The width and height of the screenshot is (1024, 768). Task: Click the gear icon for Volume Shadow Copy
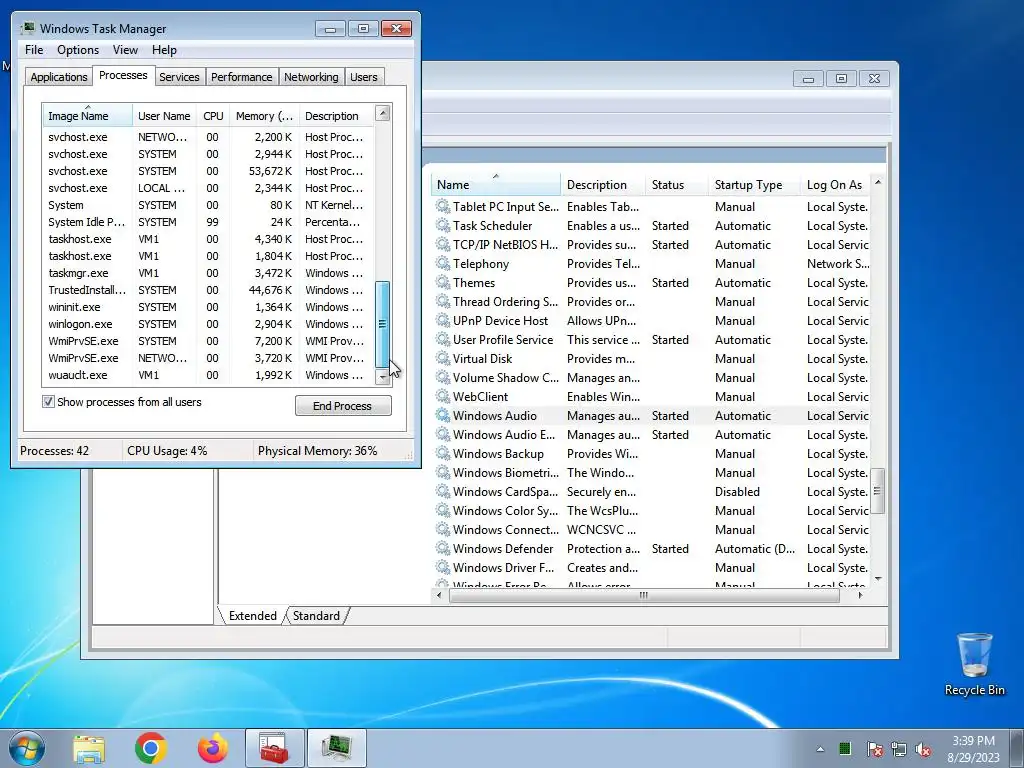[443, 377]
